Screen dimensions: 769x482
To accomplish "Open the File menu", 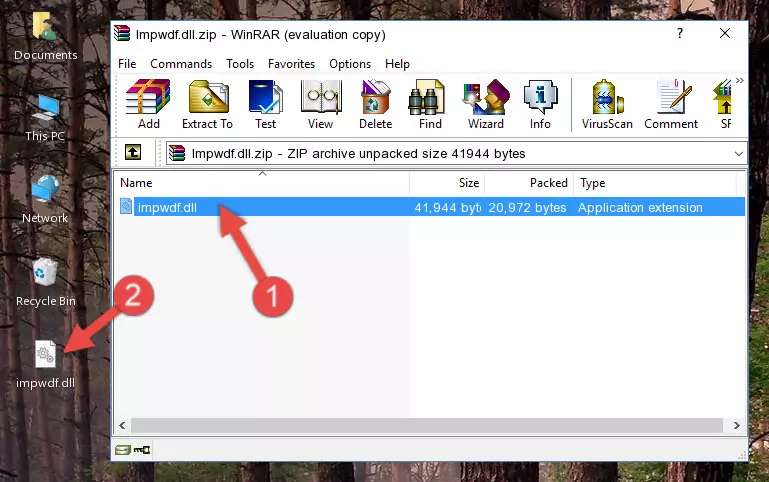I will 127,64.
